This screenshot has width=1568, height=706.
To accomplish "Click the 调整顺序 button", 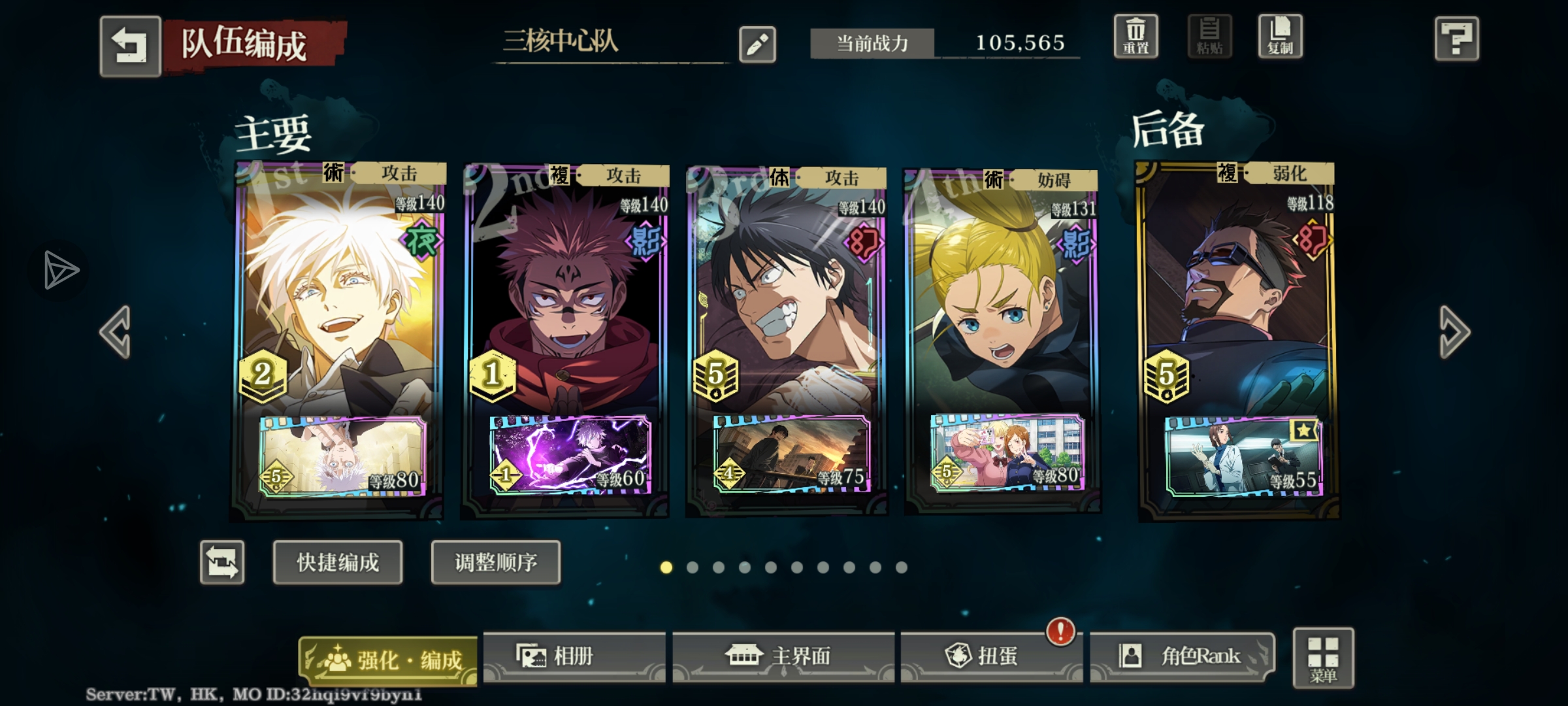I will pos(496,562).
